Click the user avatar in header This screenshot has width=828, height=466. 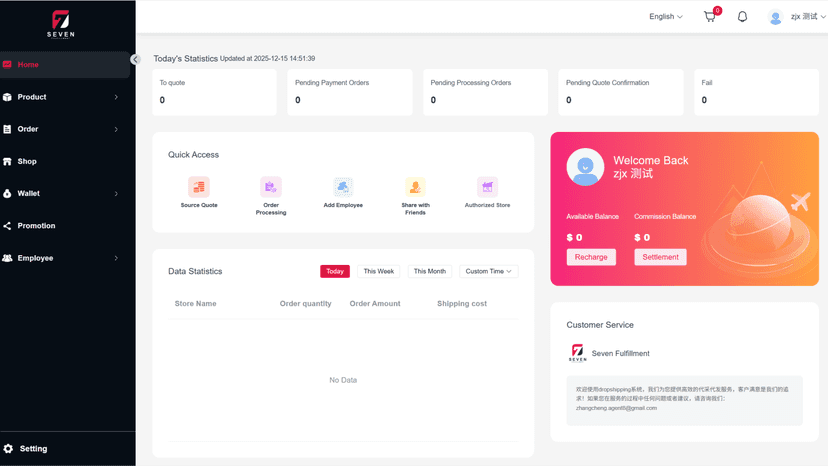coord(775,17)
